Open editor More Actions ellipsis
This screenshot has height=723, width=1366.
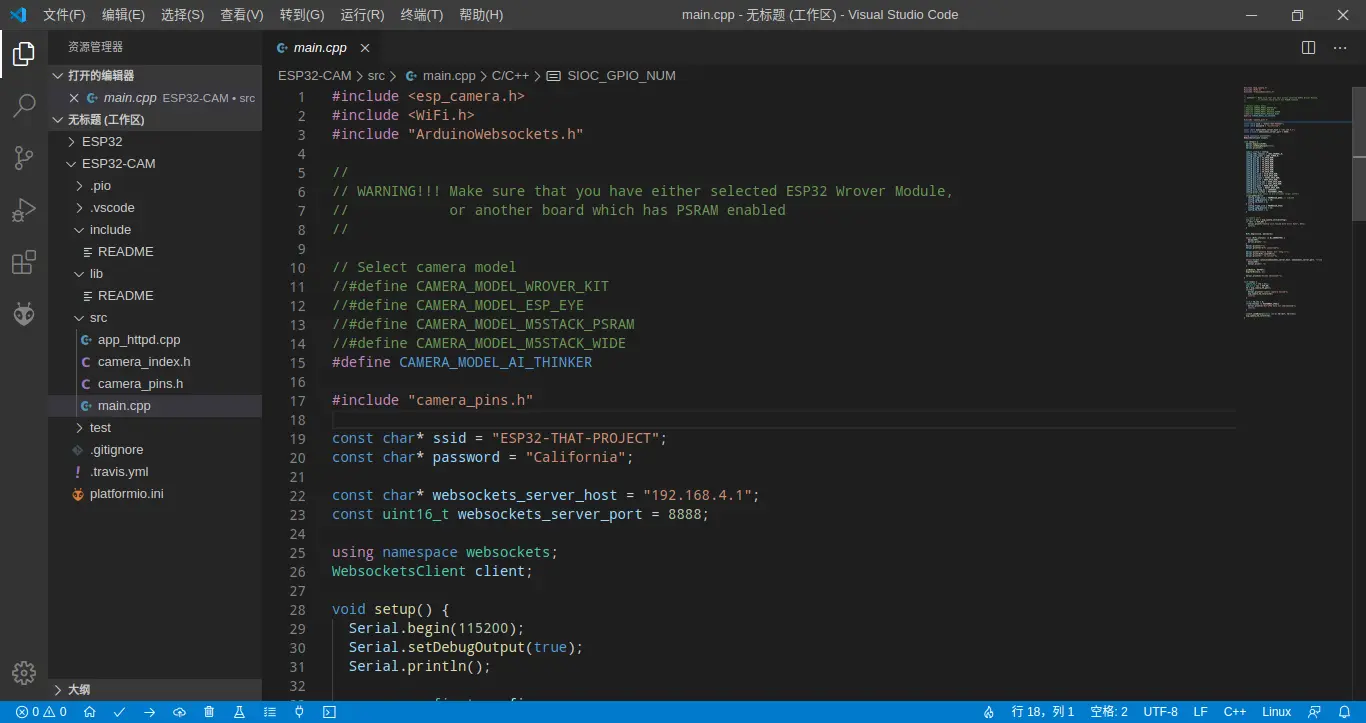point(1340,47)
